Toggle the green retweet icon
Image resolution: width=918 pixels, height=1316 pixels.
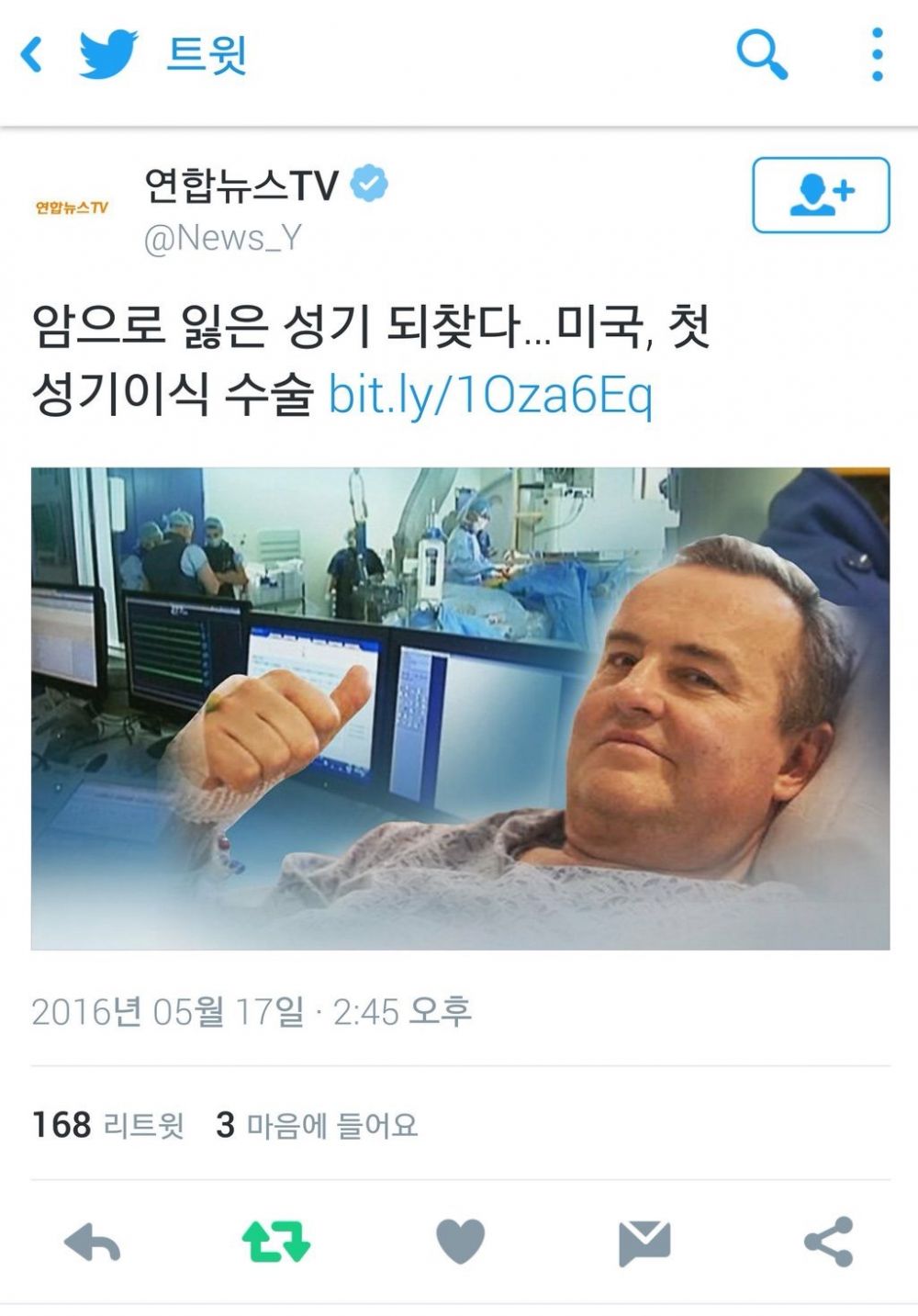point(276,1242)
